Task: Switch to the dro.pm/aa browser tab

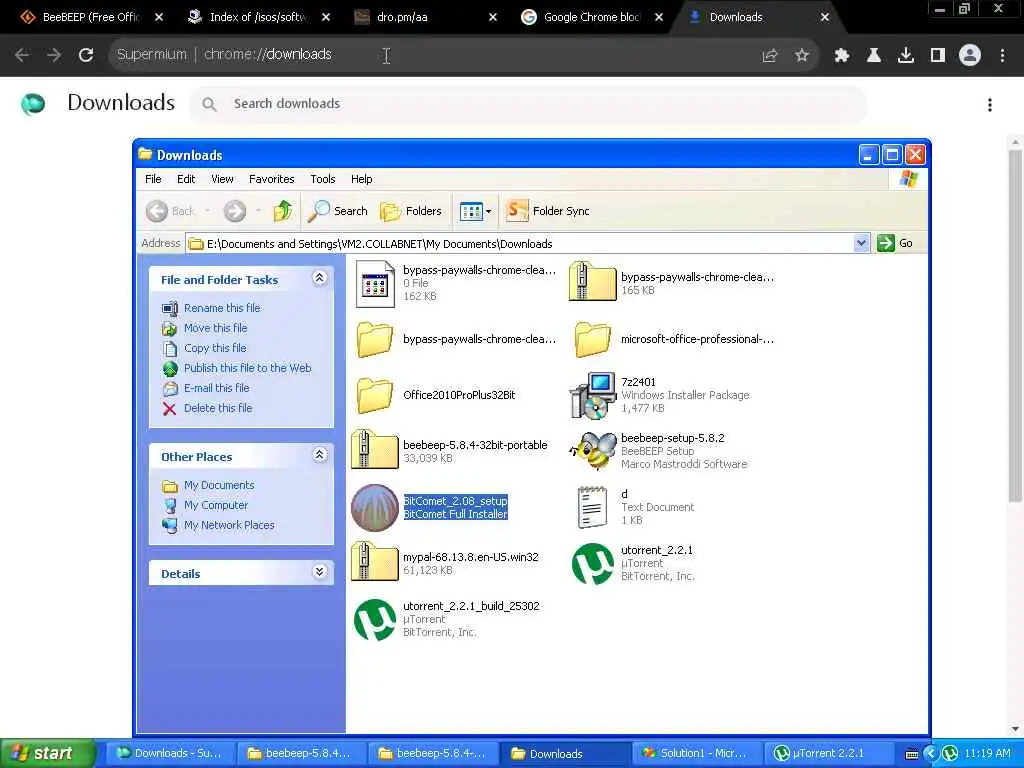Action: (x=424, y=17)
